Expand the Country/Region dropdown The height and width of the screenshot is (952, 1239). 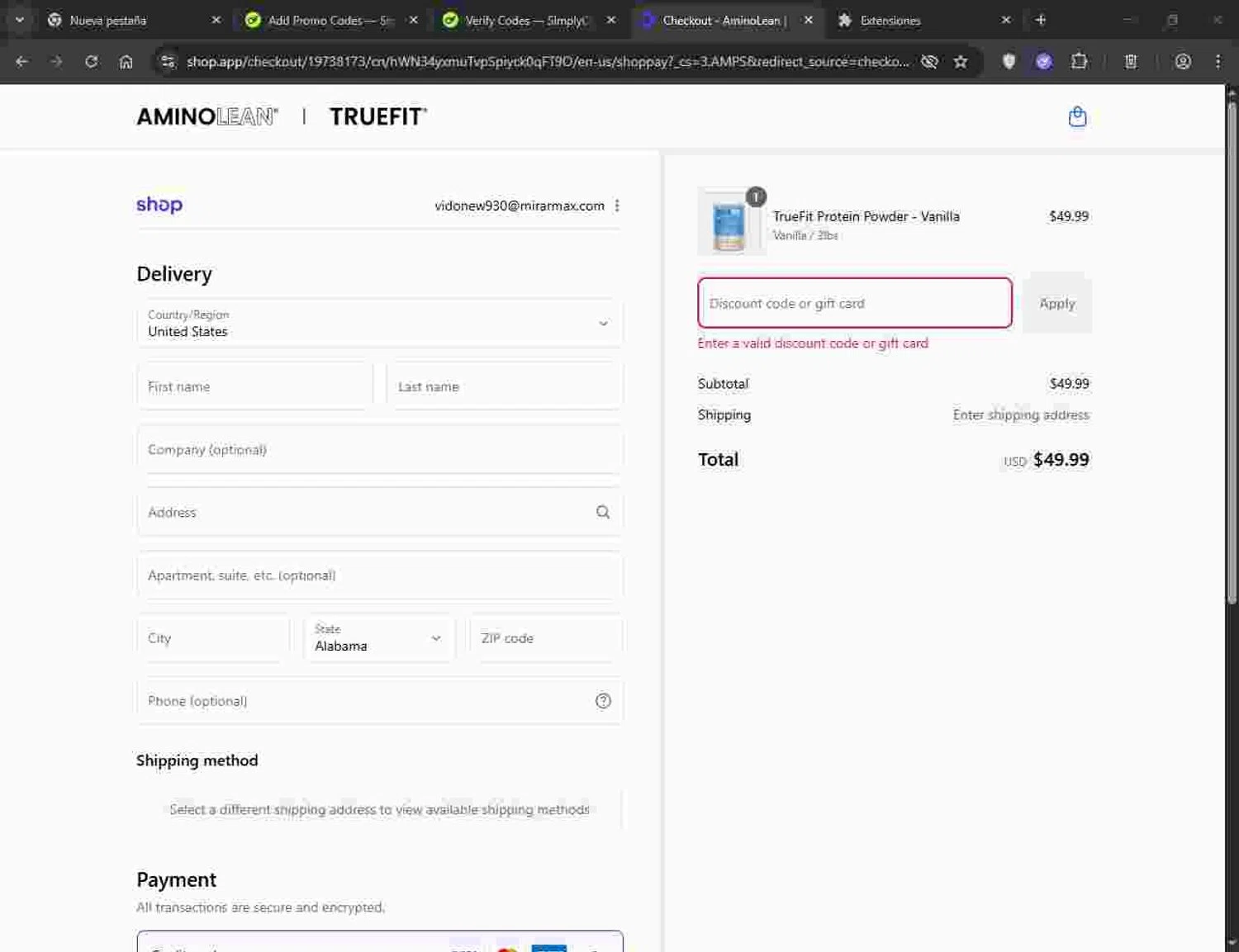tap(380, 324)
